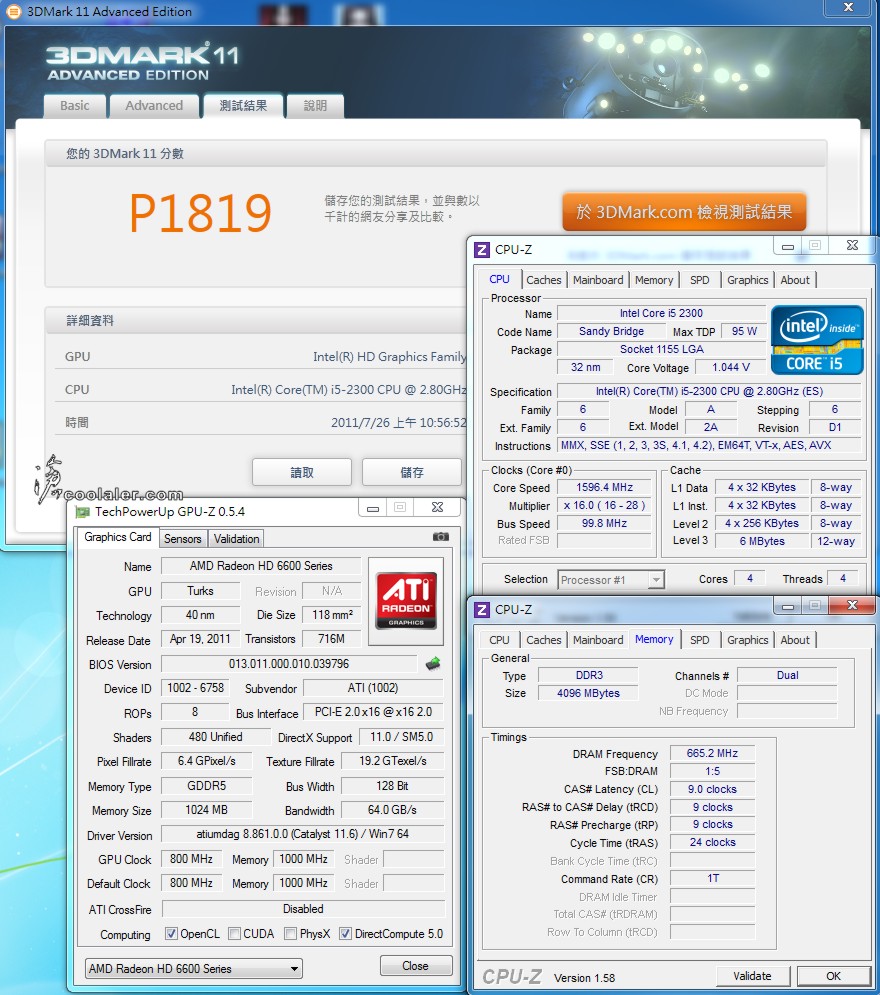Open the Caches tab in upper CPU-Z window
The image size is (880, 995).
[544, 280]
